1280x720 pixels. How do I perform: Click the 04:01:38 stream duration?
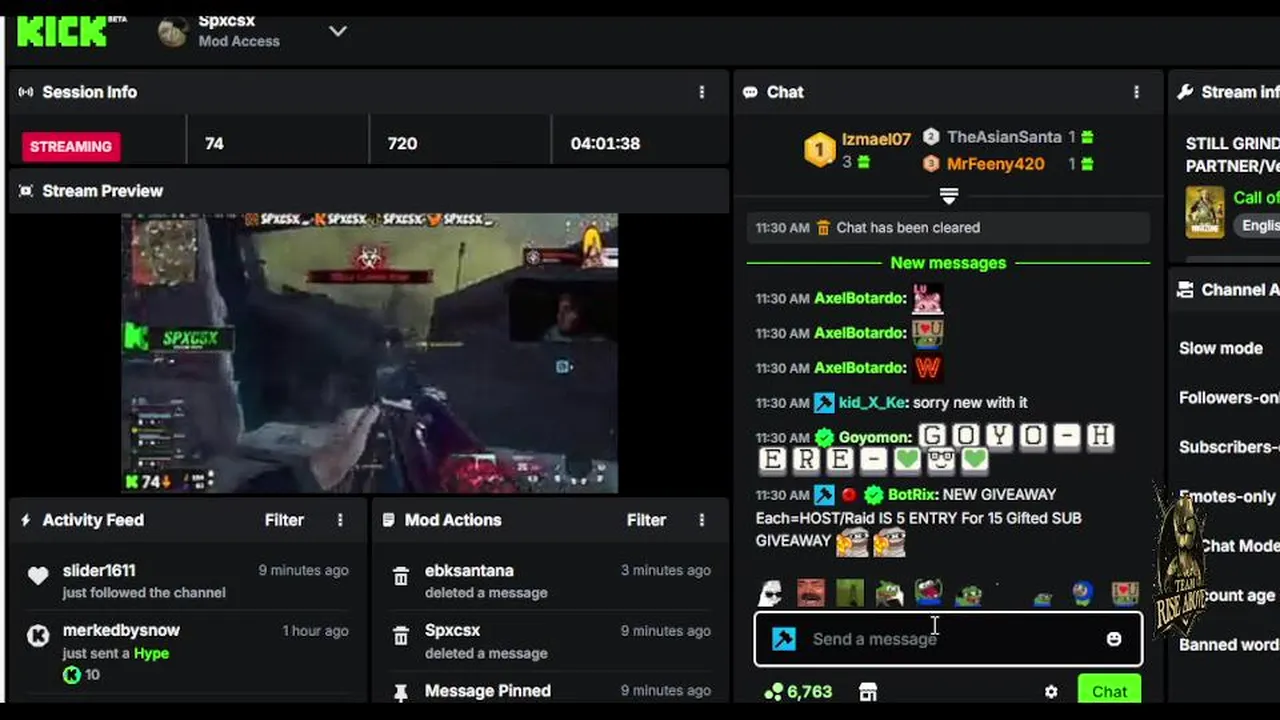(605, 143)
